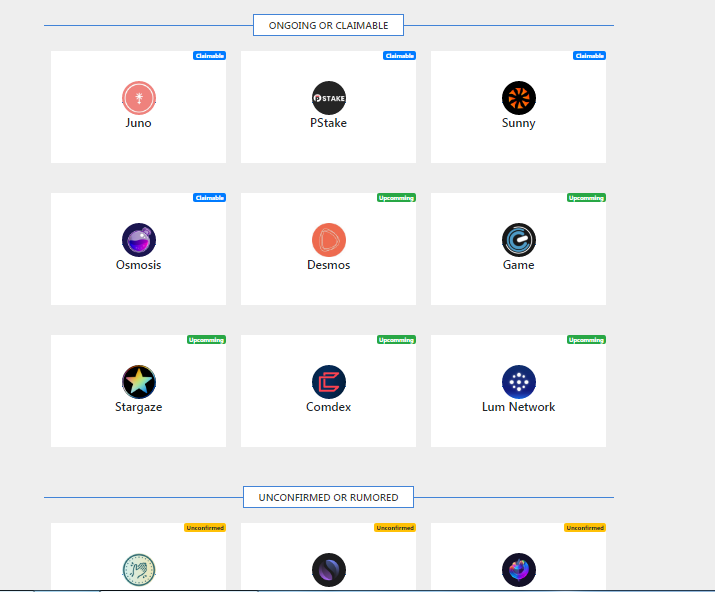Select the Comdex name text
This screenshot has height=592, width=715.
329,407
